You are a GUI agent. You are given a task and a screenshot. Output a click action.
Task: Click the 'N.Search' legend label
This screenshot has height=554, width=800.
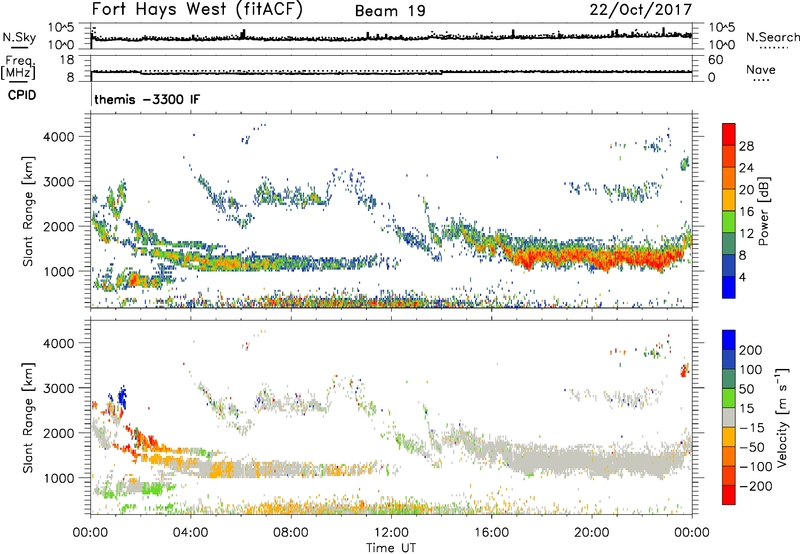772,37
